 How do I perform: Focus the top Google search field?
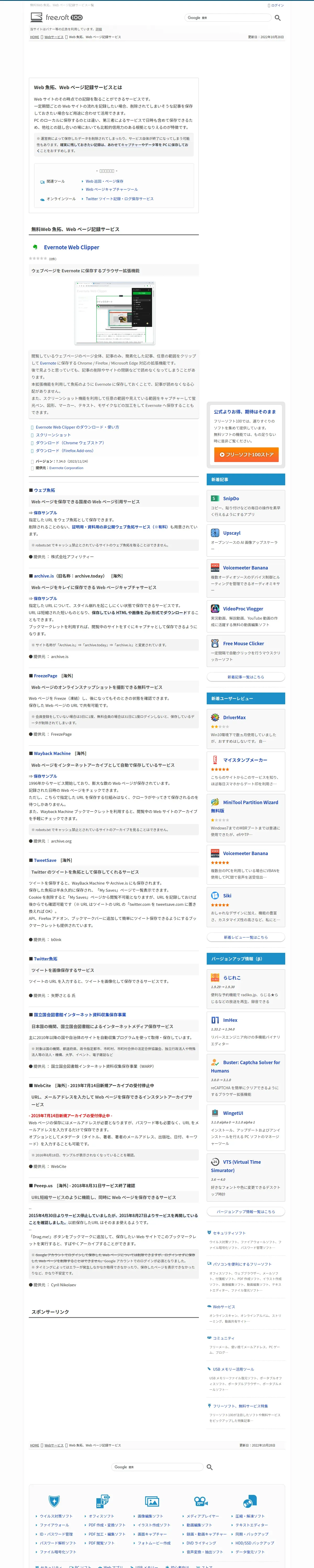pos(227,18)
